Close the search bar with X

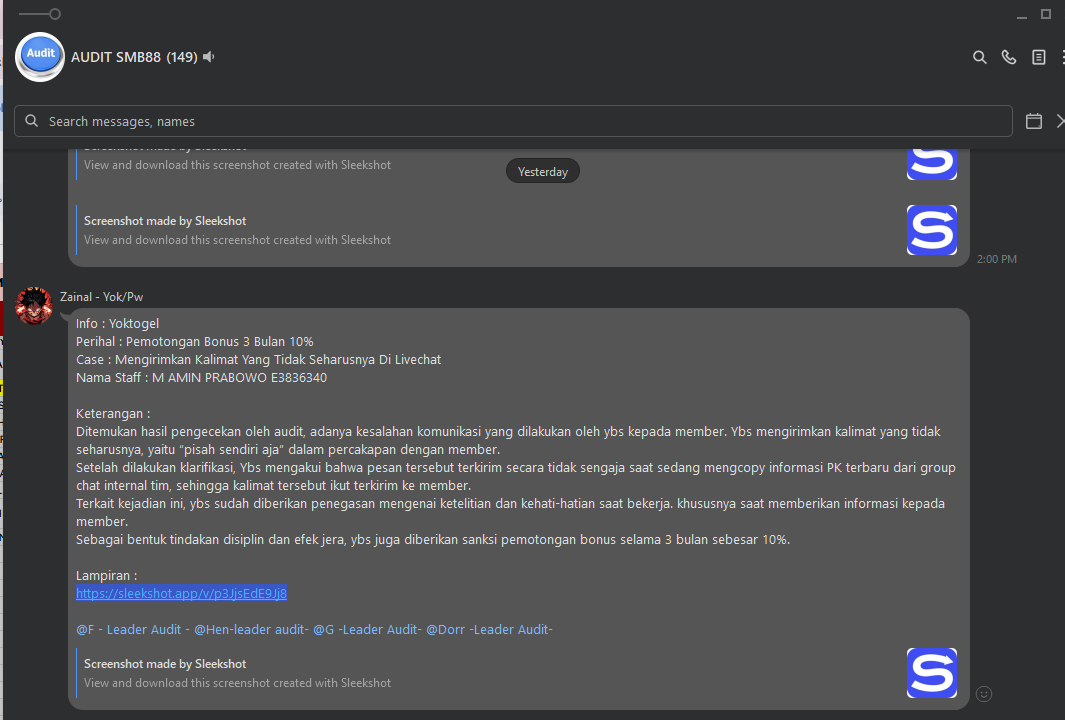(x=1060, y=122)
